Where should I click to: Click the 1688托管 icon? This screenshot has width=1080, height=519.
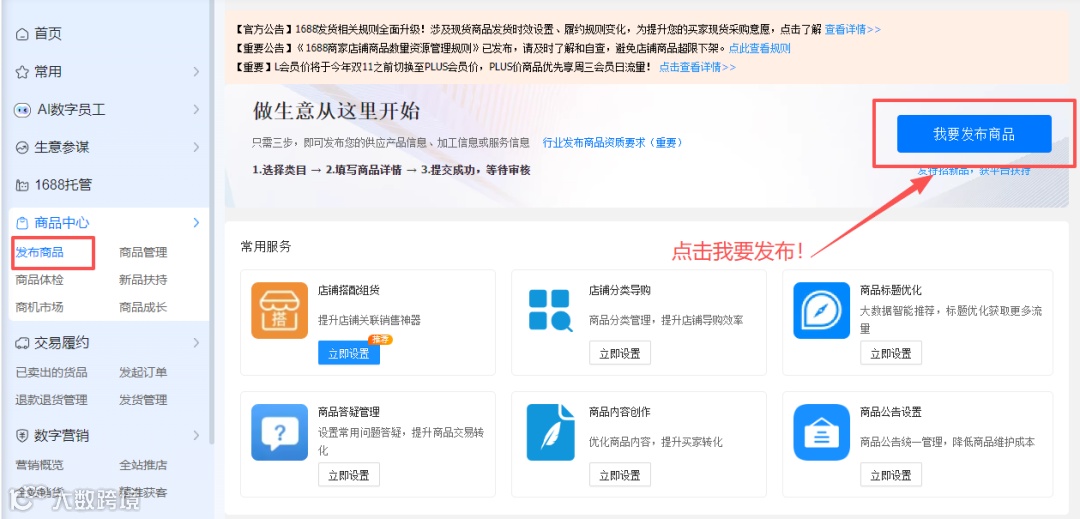22,185
